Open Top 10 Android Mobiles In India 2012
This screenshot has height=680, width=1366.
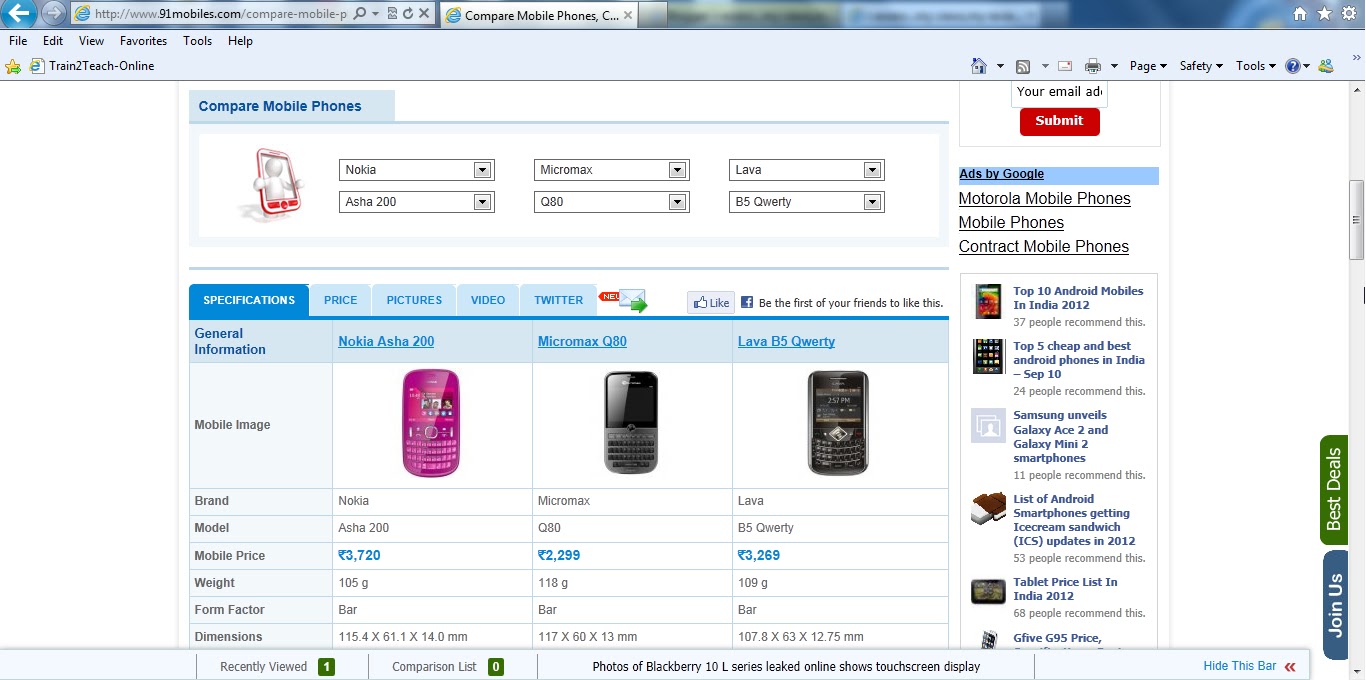pos(1078,298)
